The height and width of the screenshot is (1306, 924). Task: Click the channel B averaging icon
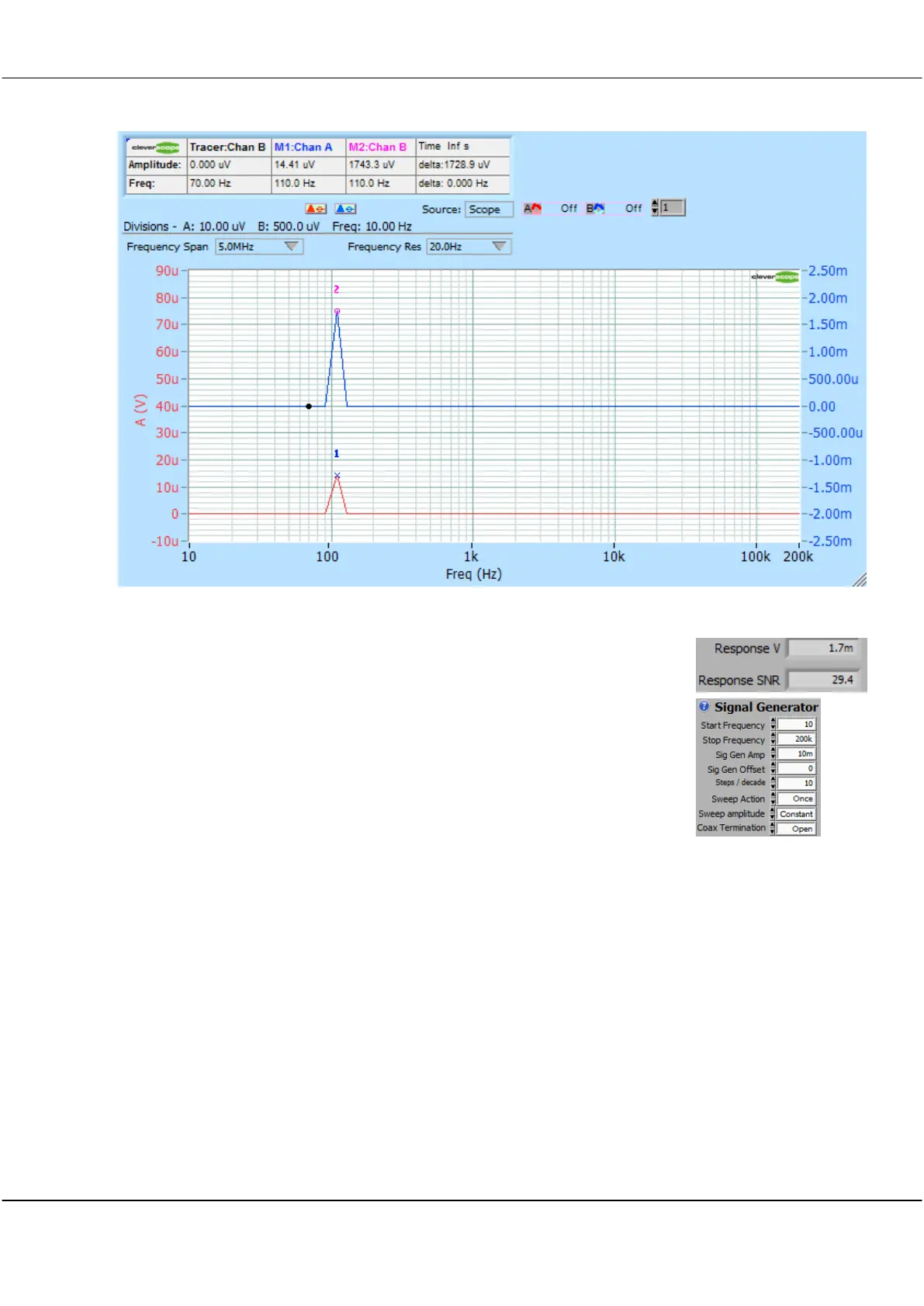pos(595,208)
